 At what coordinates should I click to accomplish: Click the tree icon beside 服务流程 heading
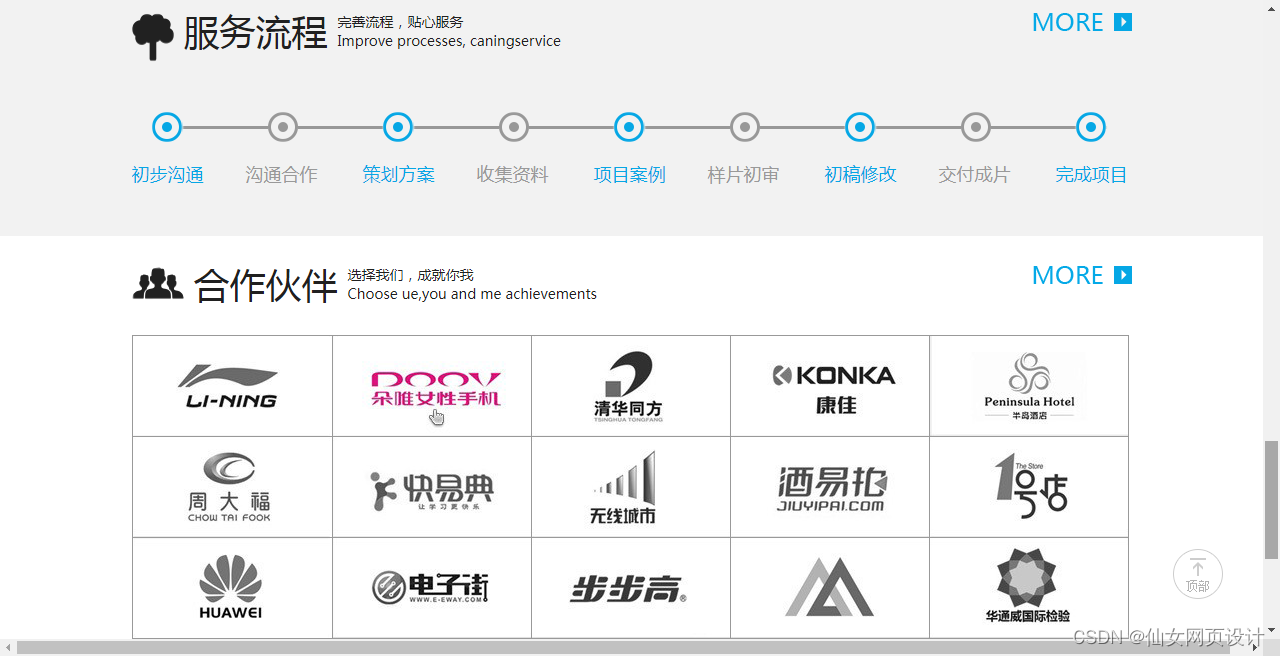coord(152,33)
